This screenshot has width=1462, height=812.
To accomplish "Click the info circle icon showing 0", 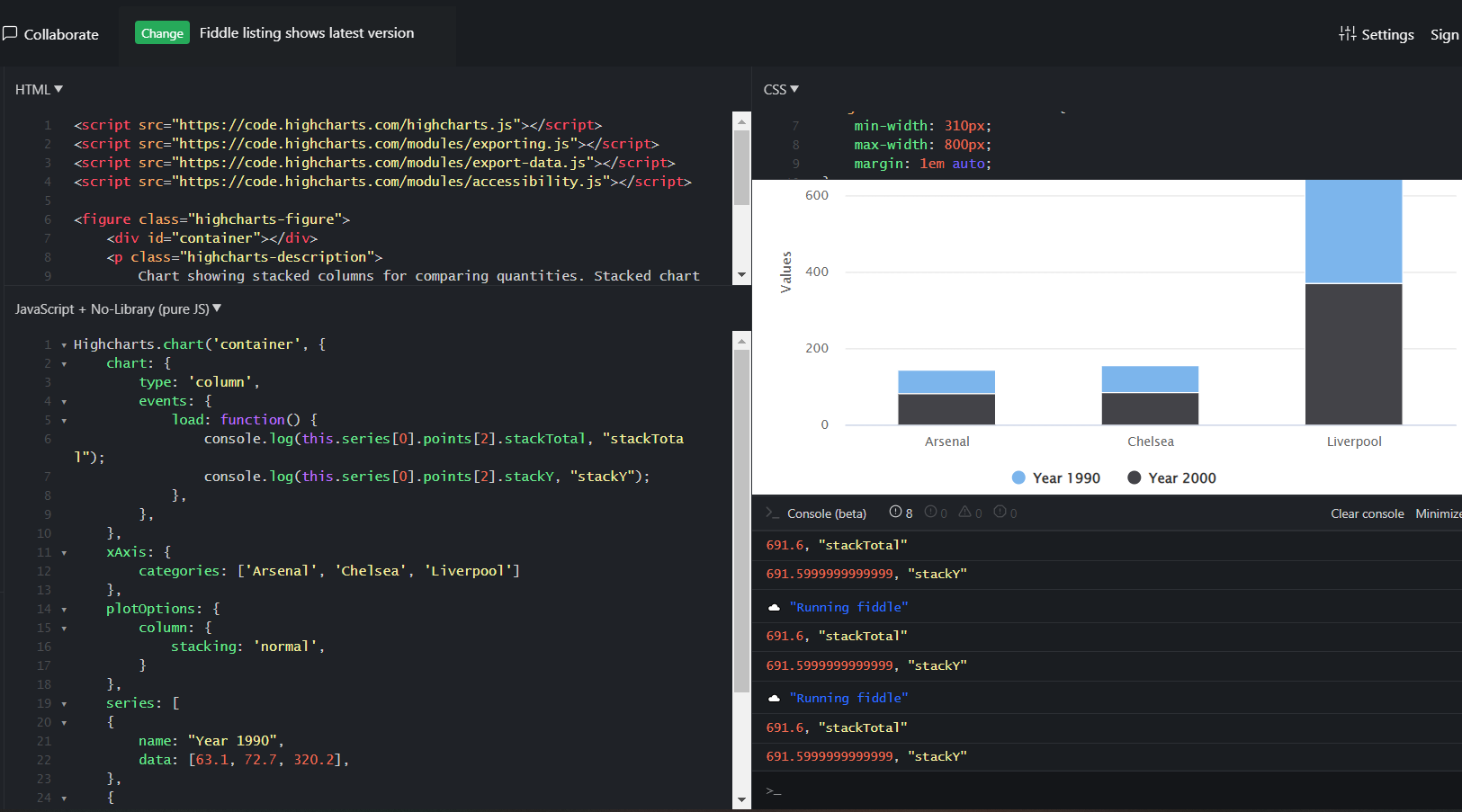I will pyautogui.click(x=1000, y=512).
